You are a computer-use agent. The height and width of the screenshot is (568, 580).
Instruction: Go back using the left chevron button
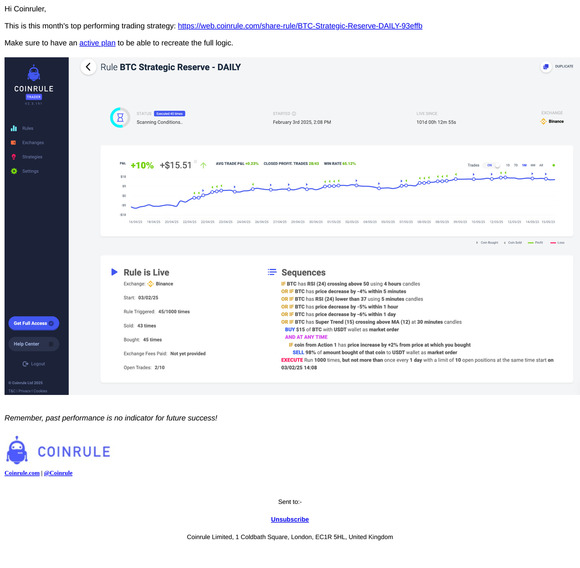pyautogui.click(x=88, y=67)
